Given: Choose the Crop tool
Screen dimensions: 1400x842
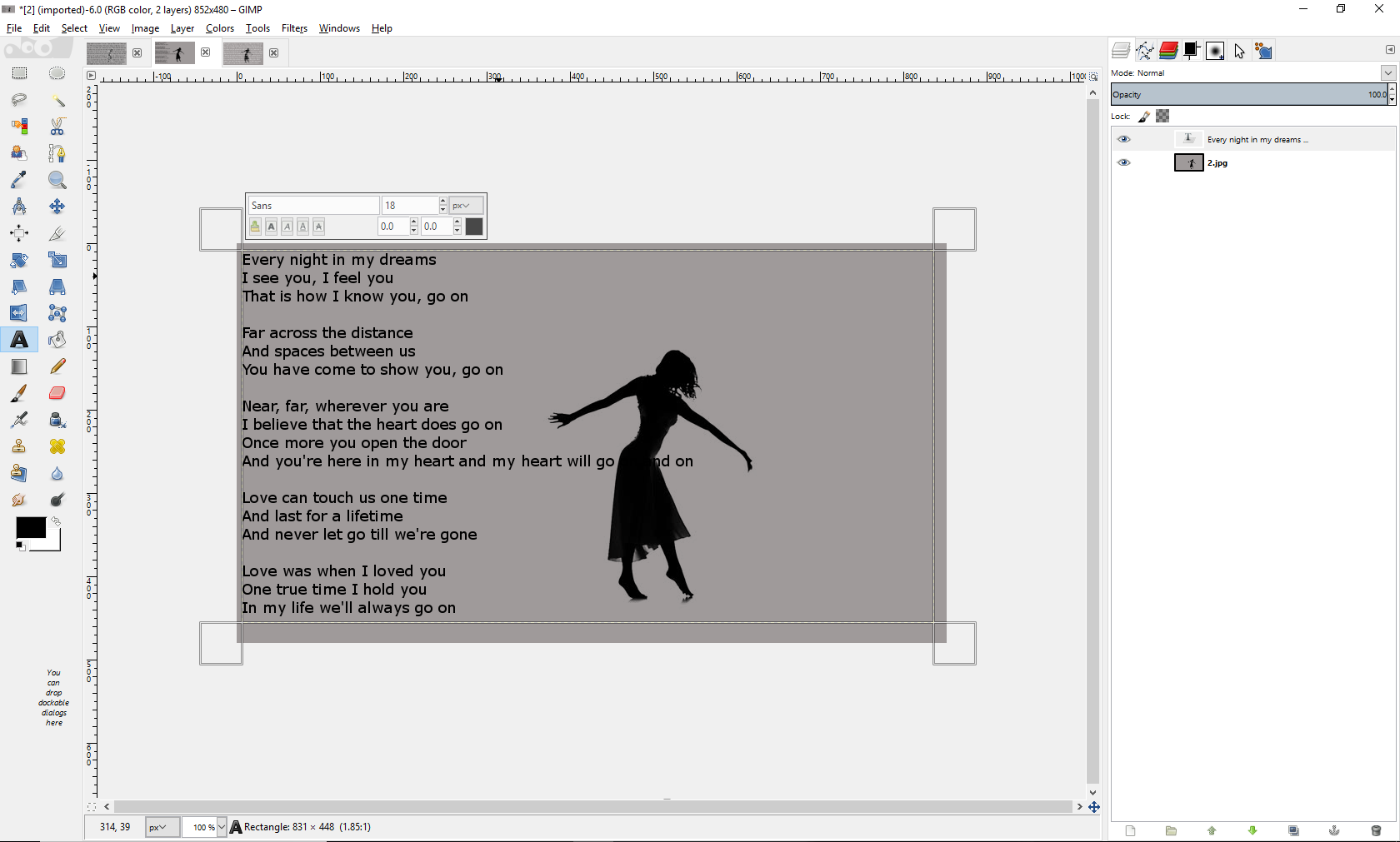Looking at the screenshot, I should [x=57, y=233].
